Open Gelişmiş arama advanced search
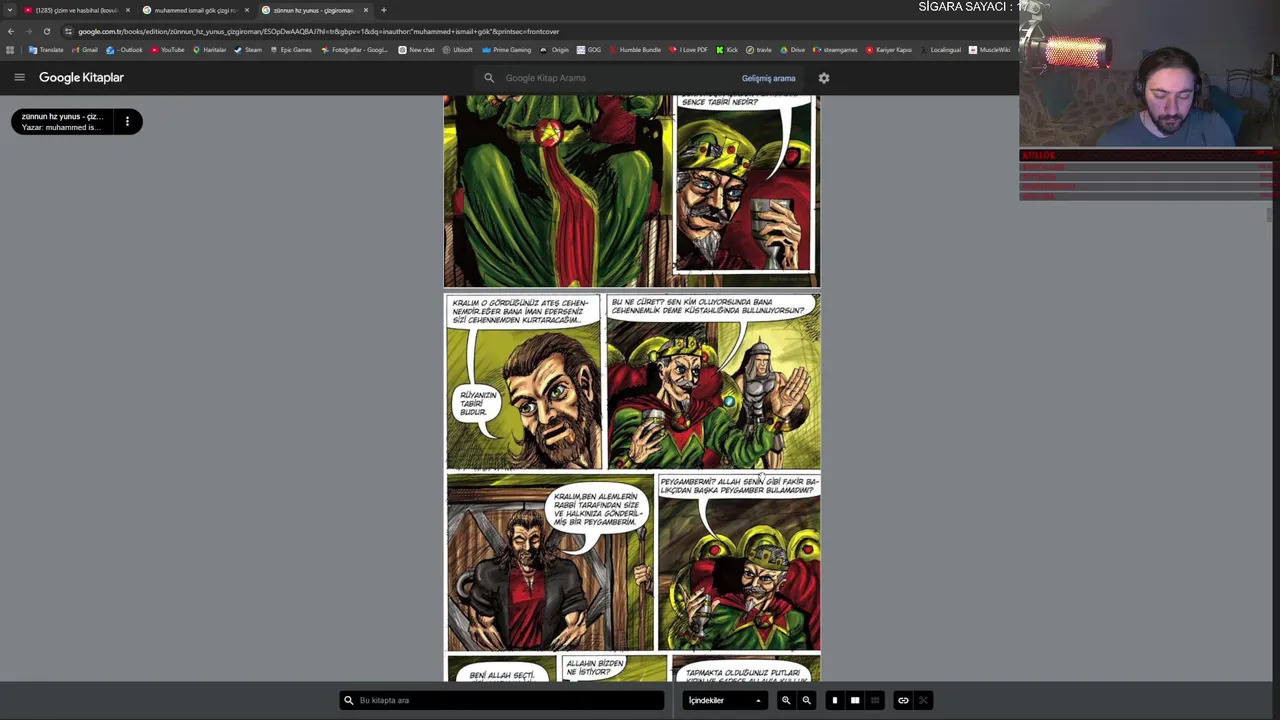Viewport: 1280px width, 720px height. [x=768, y=78]
